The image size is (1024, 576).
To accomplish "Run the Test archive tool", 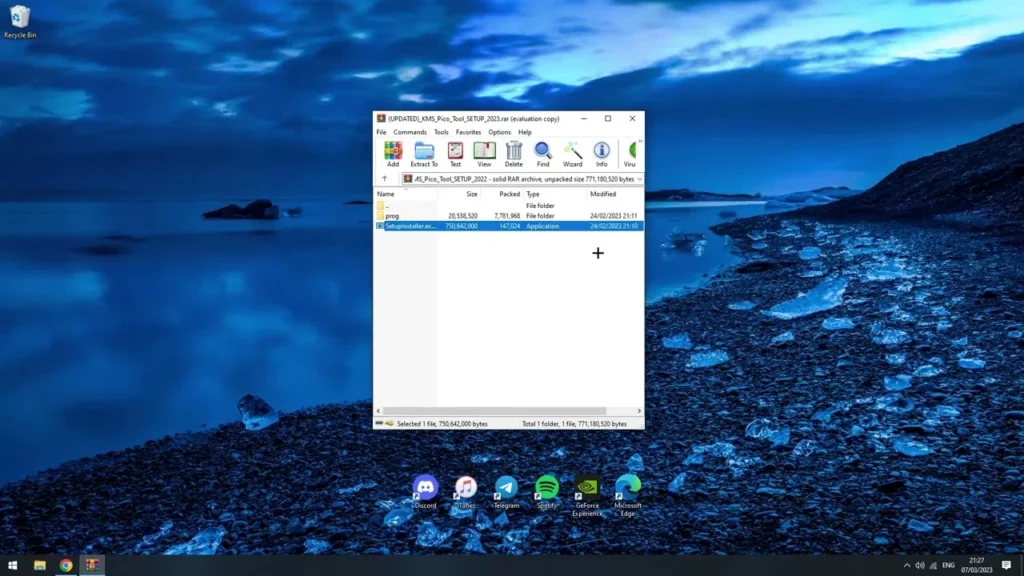I will click(455, 154).
